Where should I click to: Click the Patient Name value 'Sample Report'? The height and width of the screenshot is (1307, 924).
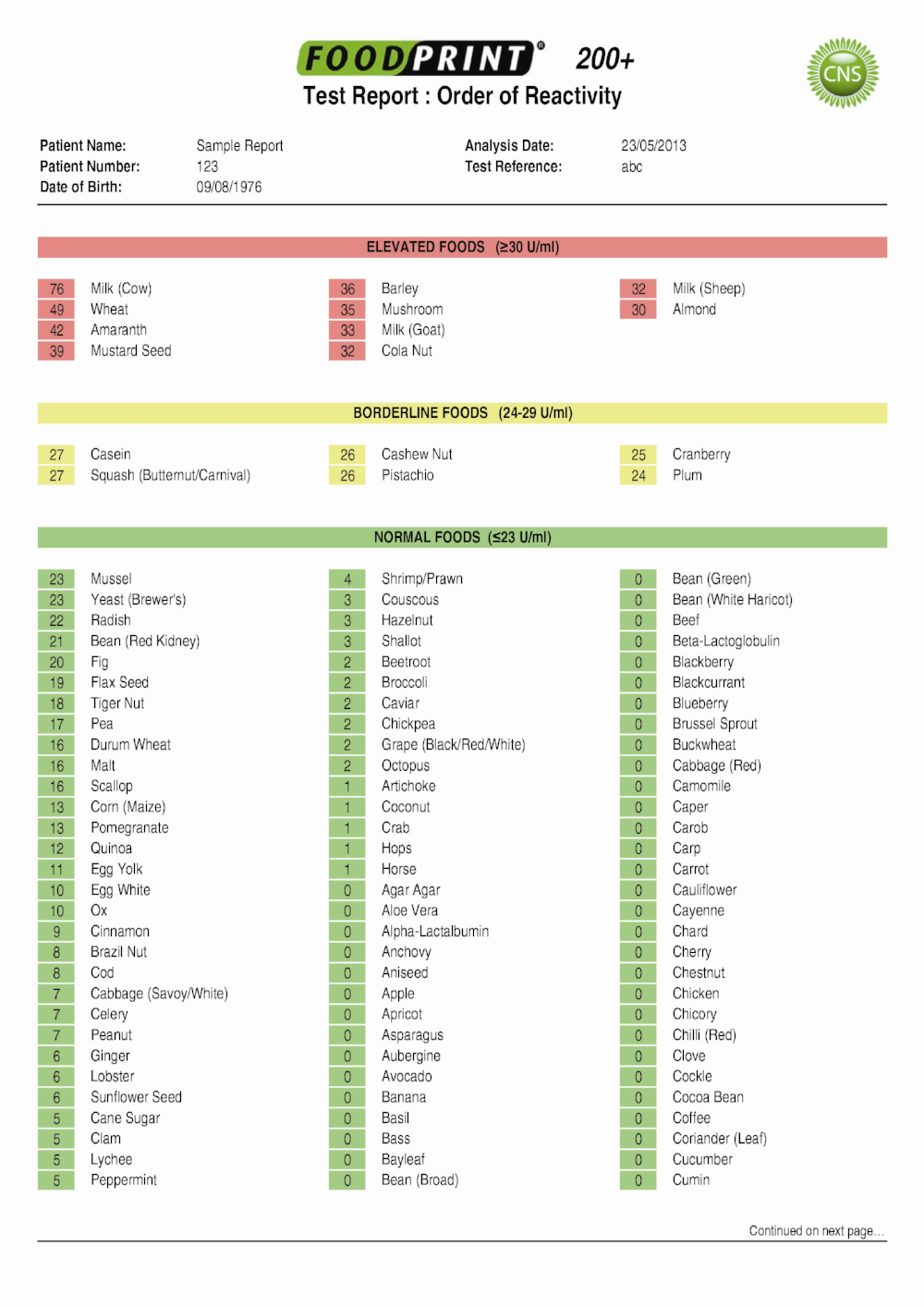pyautogui.click(x=239, y=145)
